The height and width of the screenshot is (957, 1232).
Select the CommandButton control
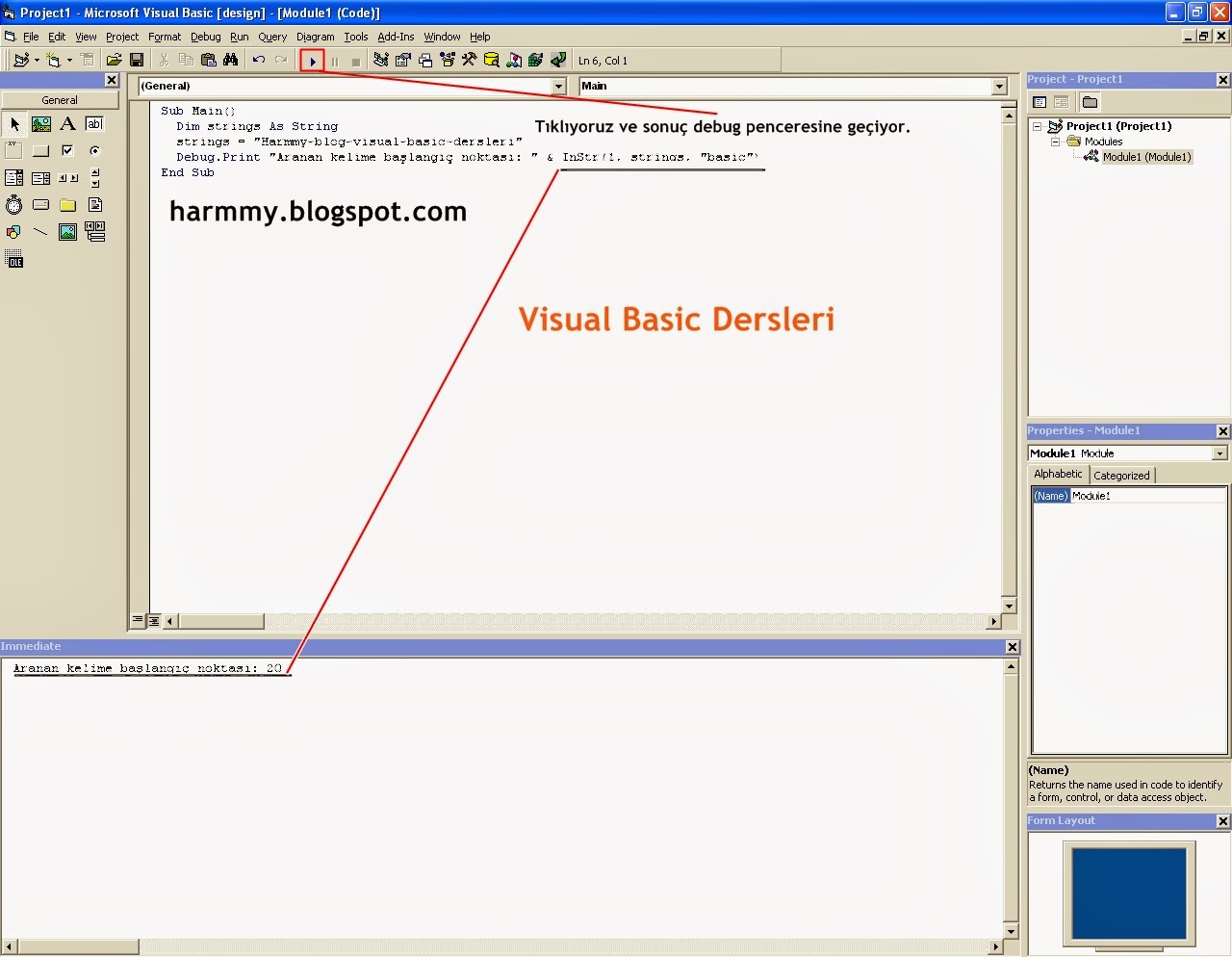tap(40, 150)
